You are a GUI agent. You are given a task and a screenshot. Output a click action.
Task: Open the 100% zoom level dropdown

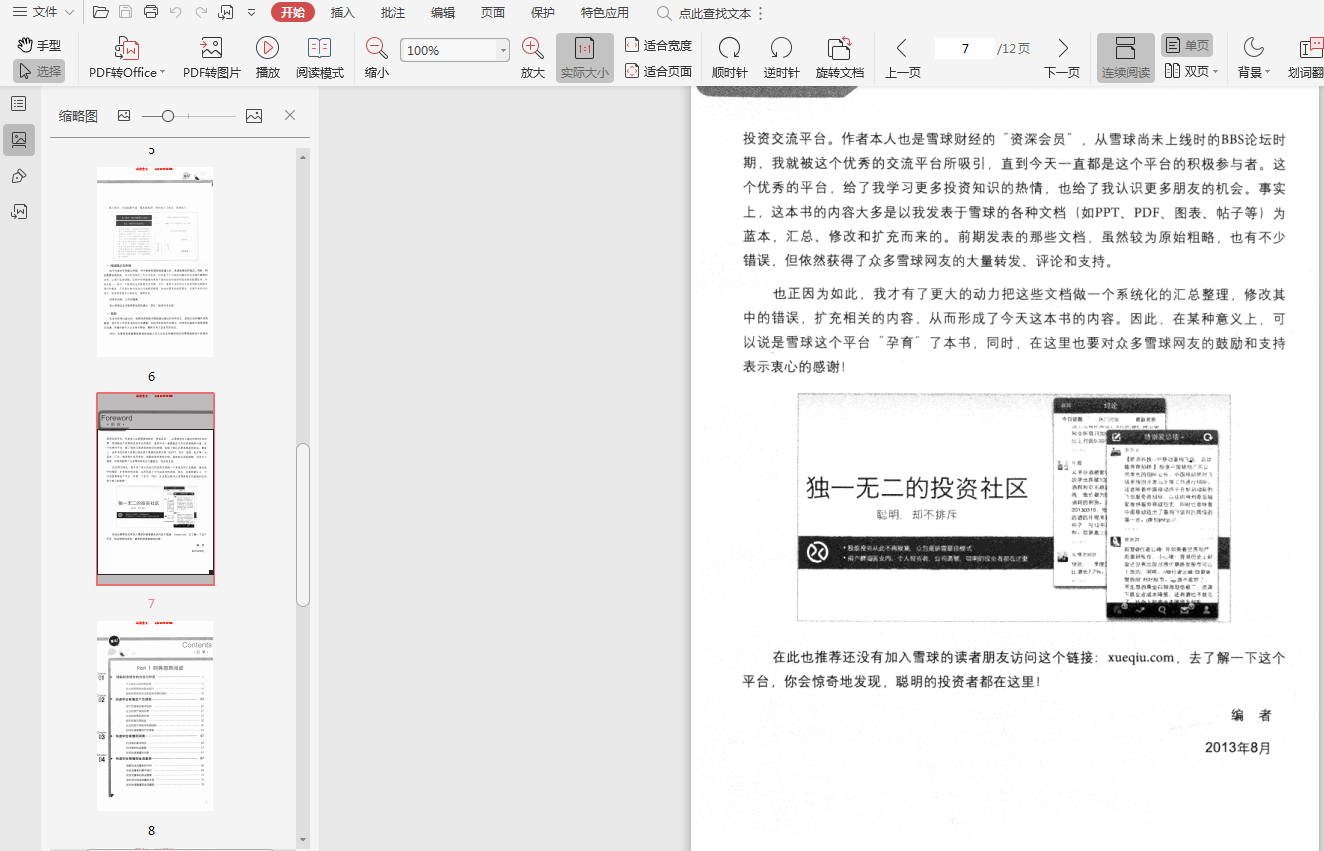coord(503,51)
